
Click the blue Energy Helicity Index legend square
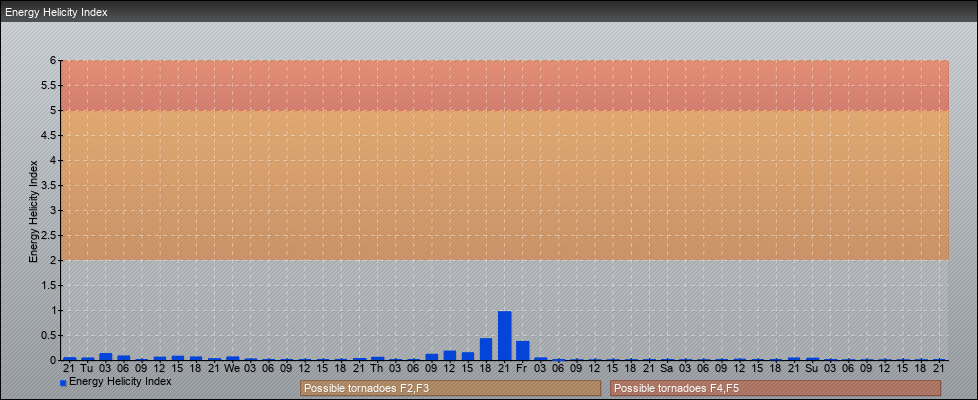(63, 383)
